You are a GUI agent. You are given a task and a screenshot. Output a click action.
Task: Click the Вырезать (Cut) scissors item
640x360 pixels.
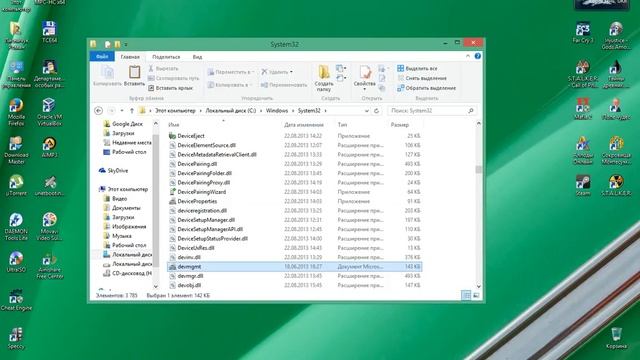[x=164, y=68]
